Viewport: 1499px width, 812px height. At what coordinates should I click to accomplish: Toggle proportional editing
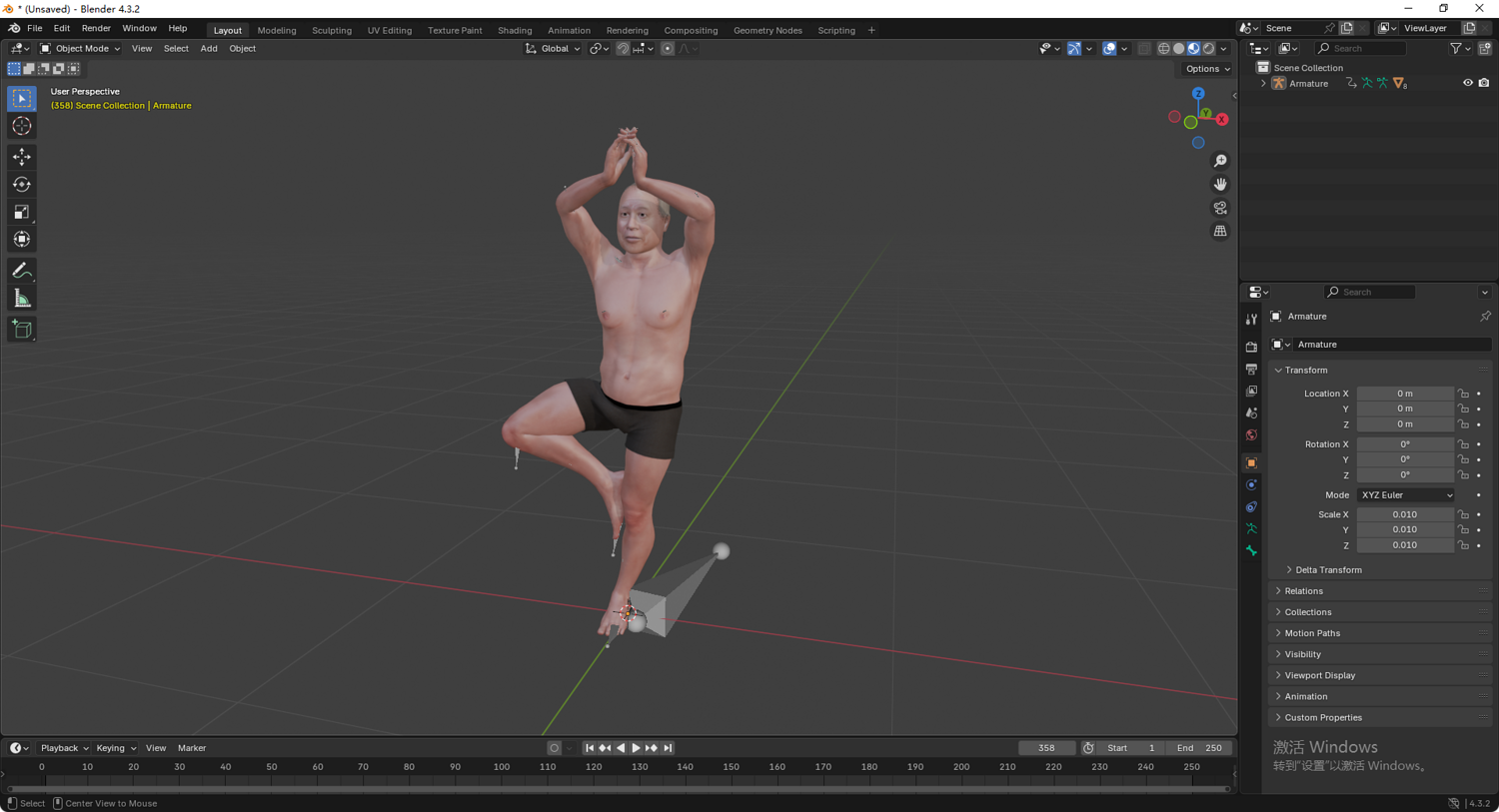pyautogui.click(x=668, y=48)
